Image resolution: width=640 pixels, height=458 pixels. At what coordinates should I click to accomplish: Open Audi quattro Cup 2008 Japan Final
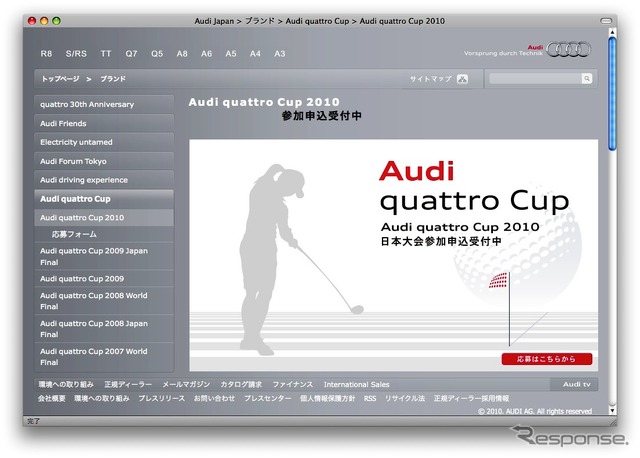tap(104, 329)
